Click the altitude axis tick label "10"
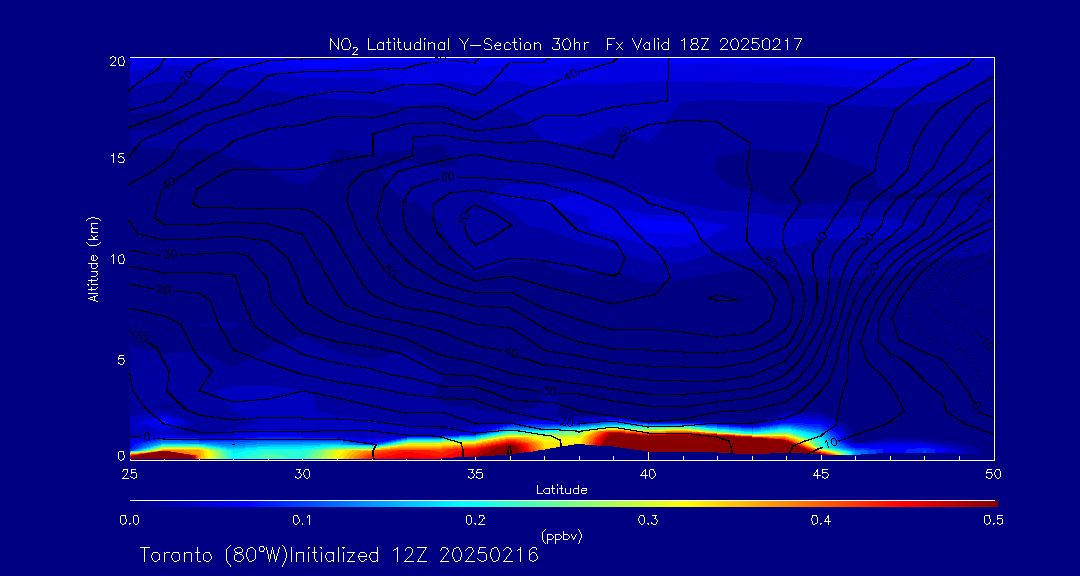The image size is (1080, 576). [x=117, y=259]
